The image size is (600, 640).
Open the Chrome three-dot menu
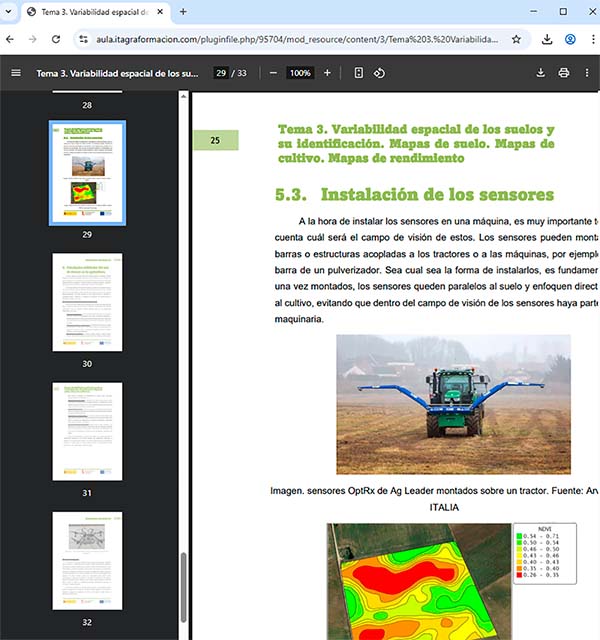590,39
